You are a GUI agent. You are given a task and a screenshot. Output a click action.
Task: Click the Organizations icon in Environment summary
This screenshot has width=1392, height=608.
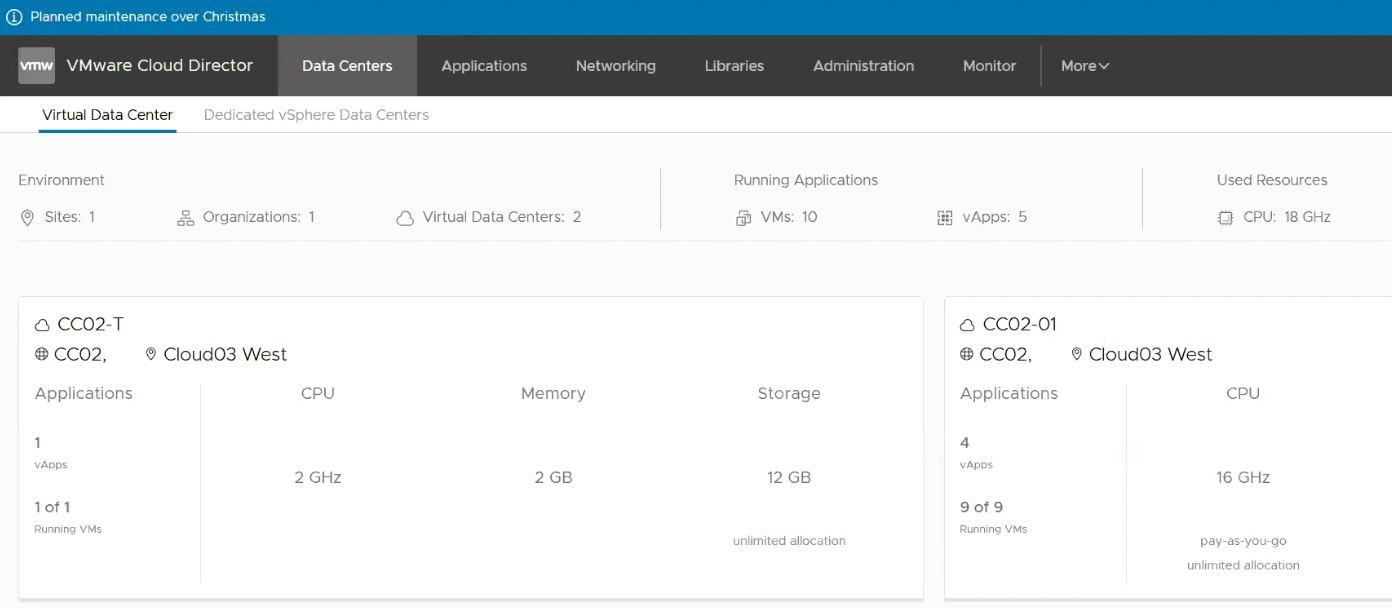pos(185,217)
